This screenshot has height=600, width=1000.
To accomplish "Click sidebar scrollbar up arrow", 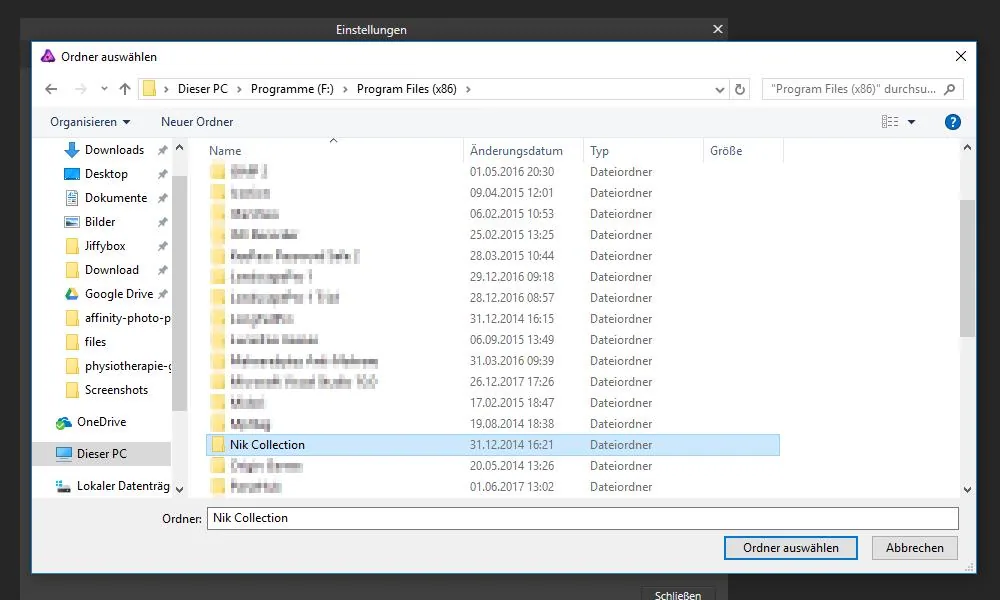I will [179, 147].
